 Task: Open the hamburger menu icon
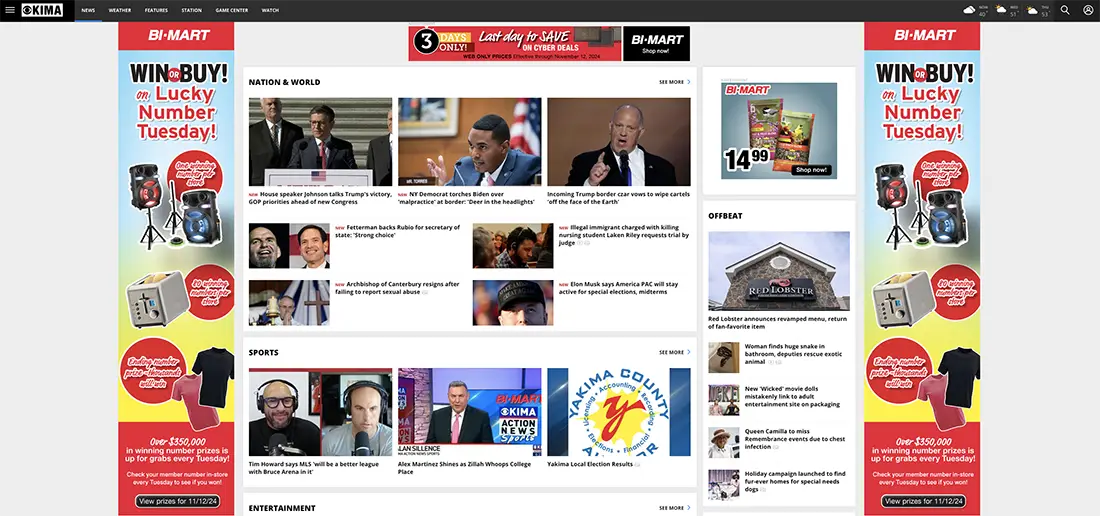(10, 10)
